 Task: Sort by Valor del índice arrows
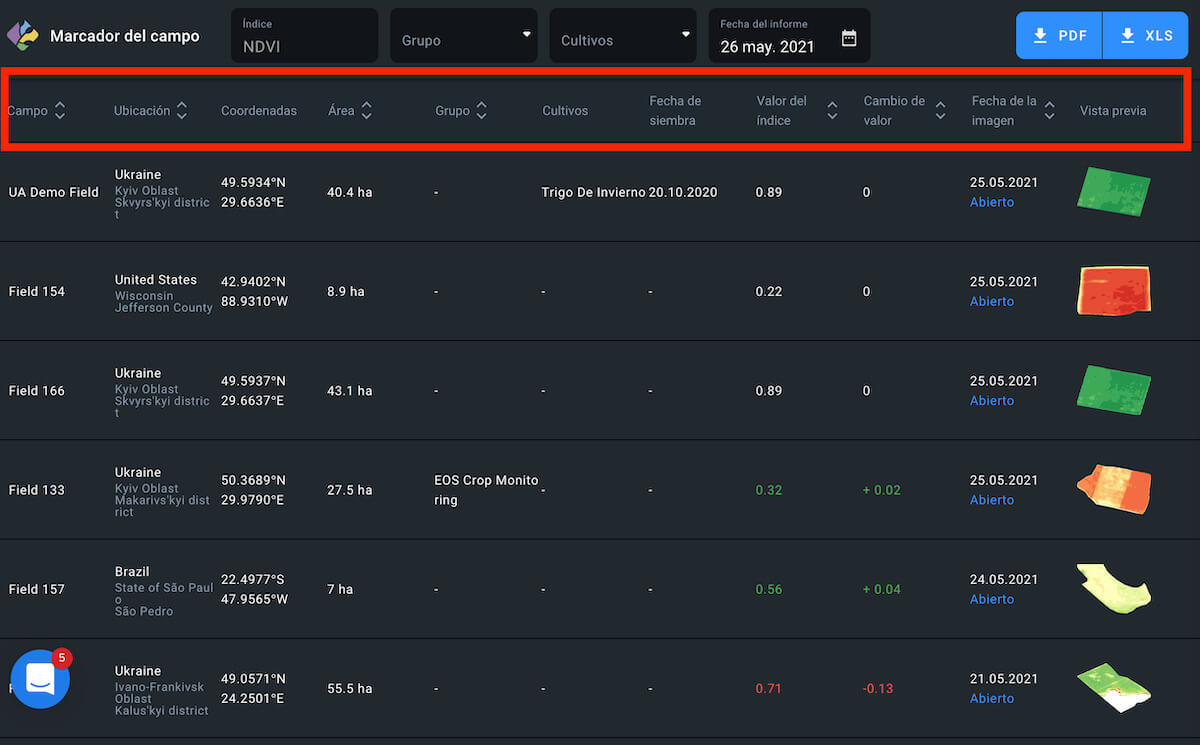point(832,111)
